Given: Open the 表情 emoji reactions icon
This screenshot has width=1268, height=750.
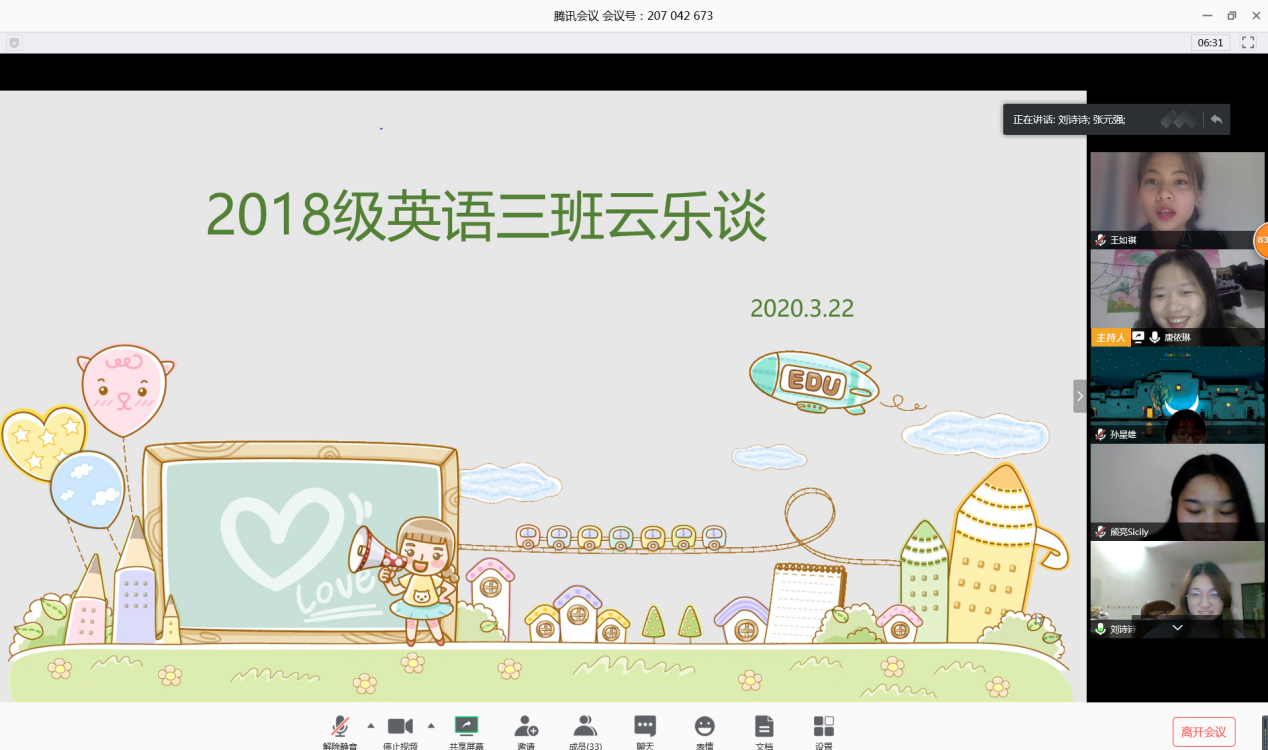Looking at the screenshot, I should click(x=705, y=728).
